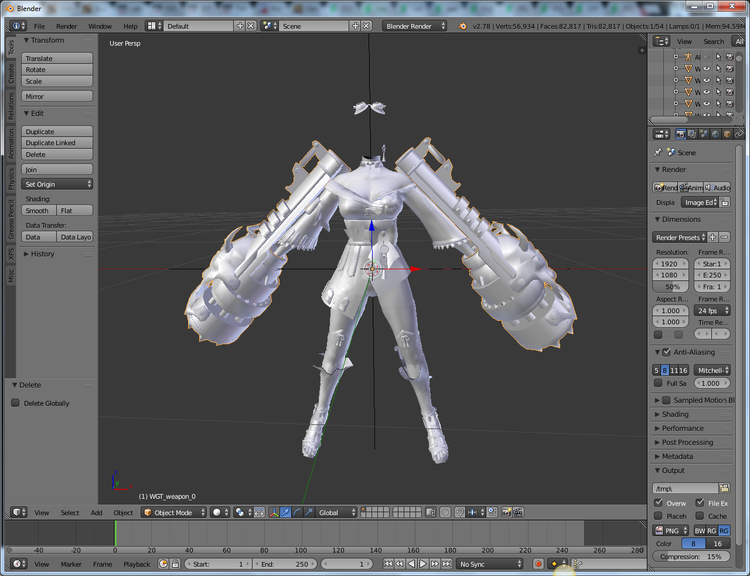Image resolution: width=750 pixels, height=576 pixels.
Task: Click the screen layout browse icon
Action: (x=154, y=26)
